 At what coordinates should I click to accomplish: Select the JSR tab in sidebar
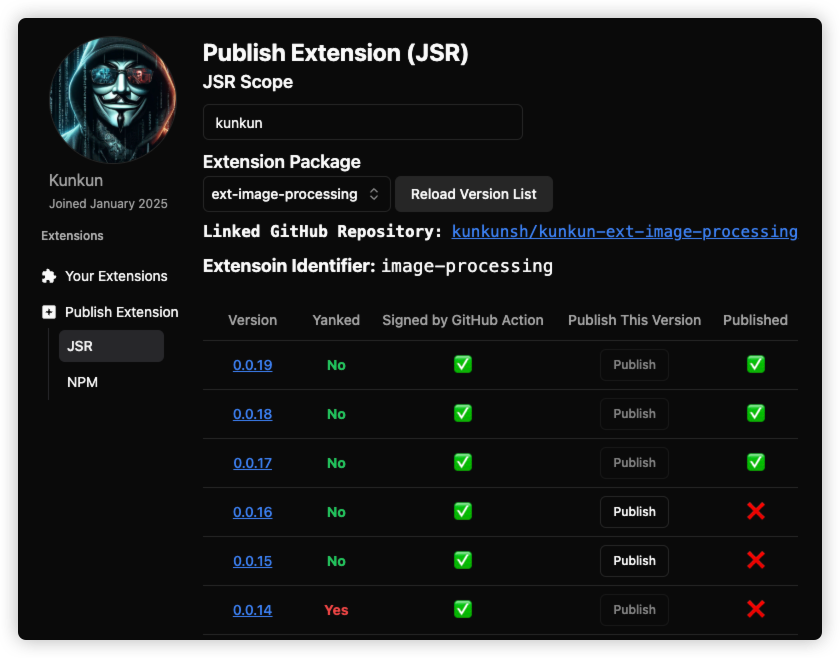tap(111, 346)
